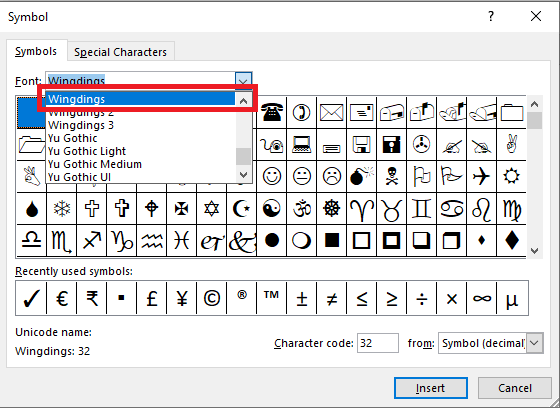Choose the Gemini zodiac symbol

point(421,209)
